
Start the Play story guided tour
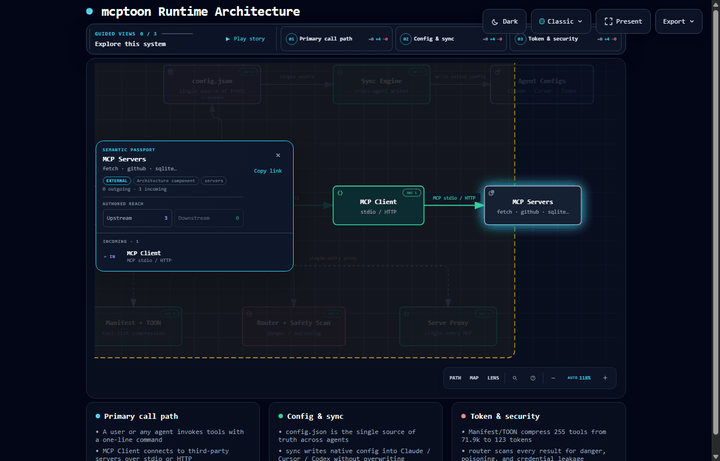pos(245,39)
